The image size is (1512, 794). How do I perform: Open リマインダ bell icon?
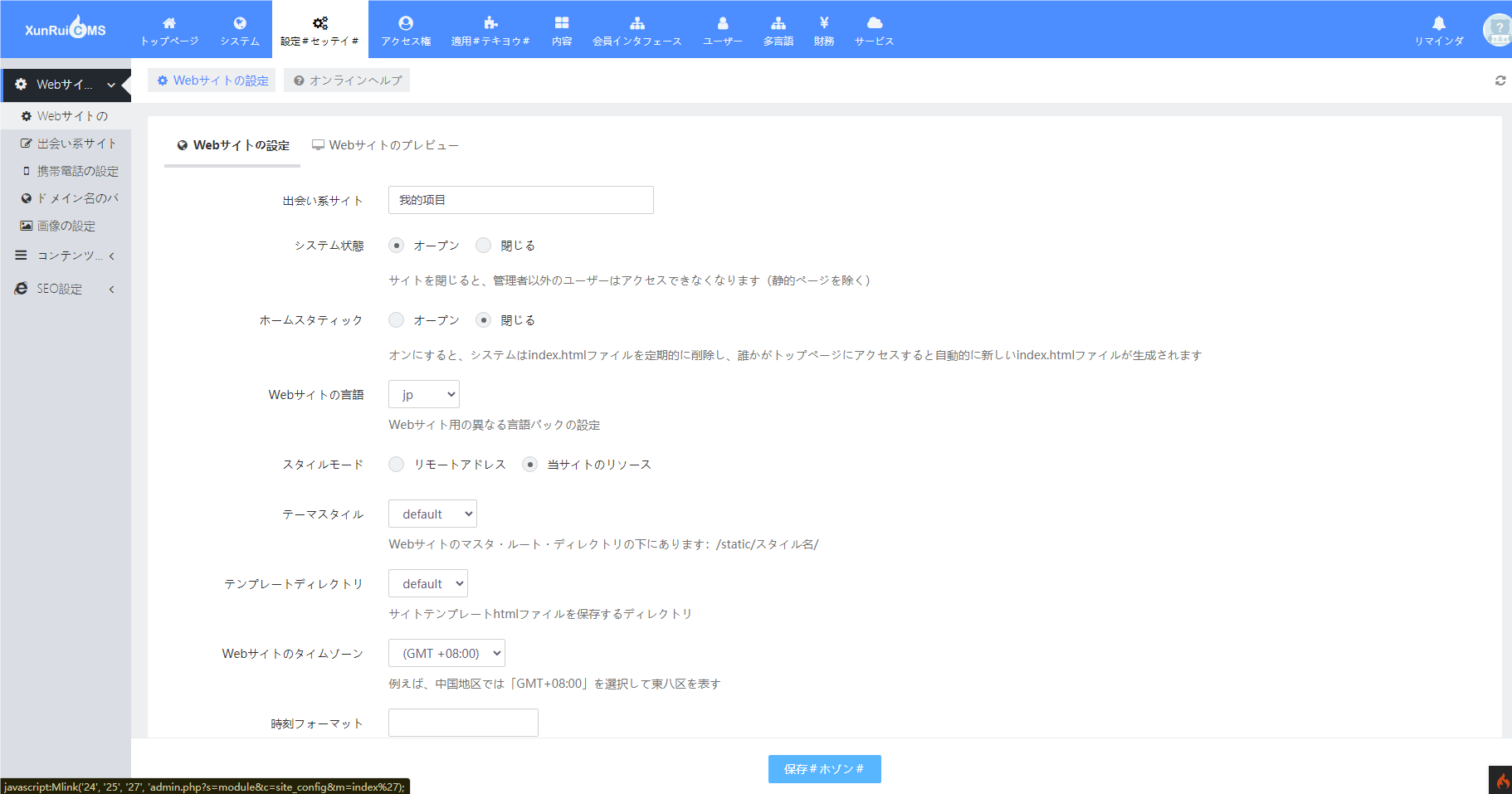[x=1439, y=23]
